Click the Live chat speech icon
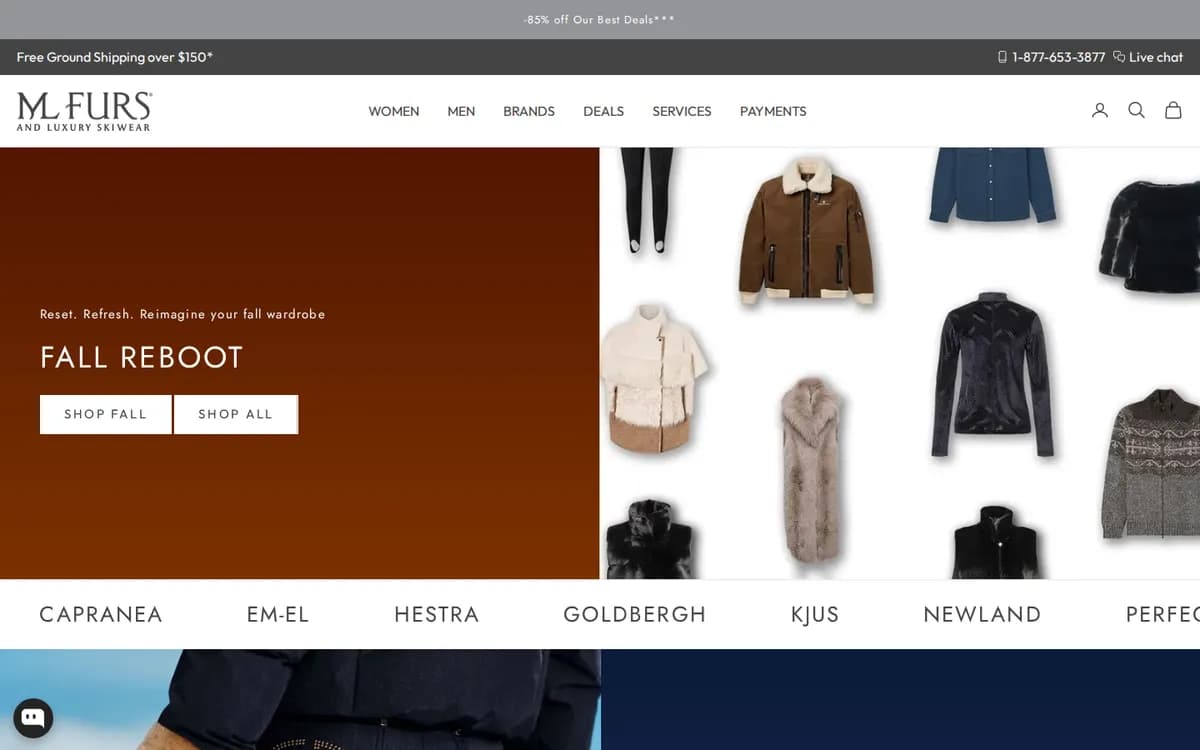Image resolution: width=1200 pixels, height=750 pixels. pos(1119,57)
